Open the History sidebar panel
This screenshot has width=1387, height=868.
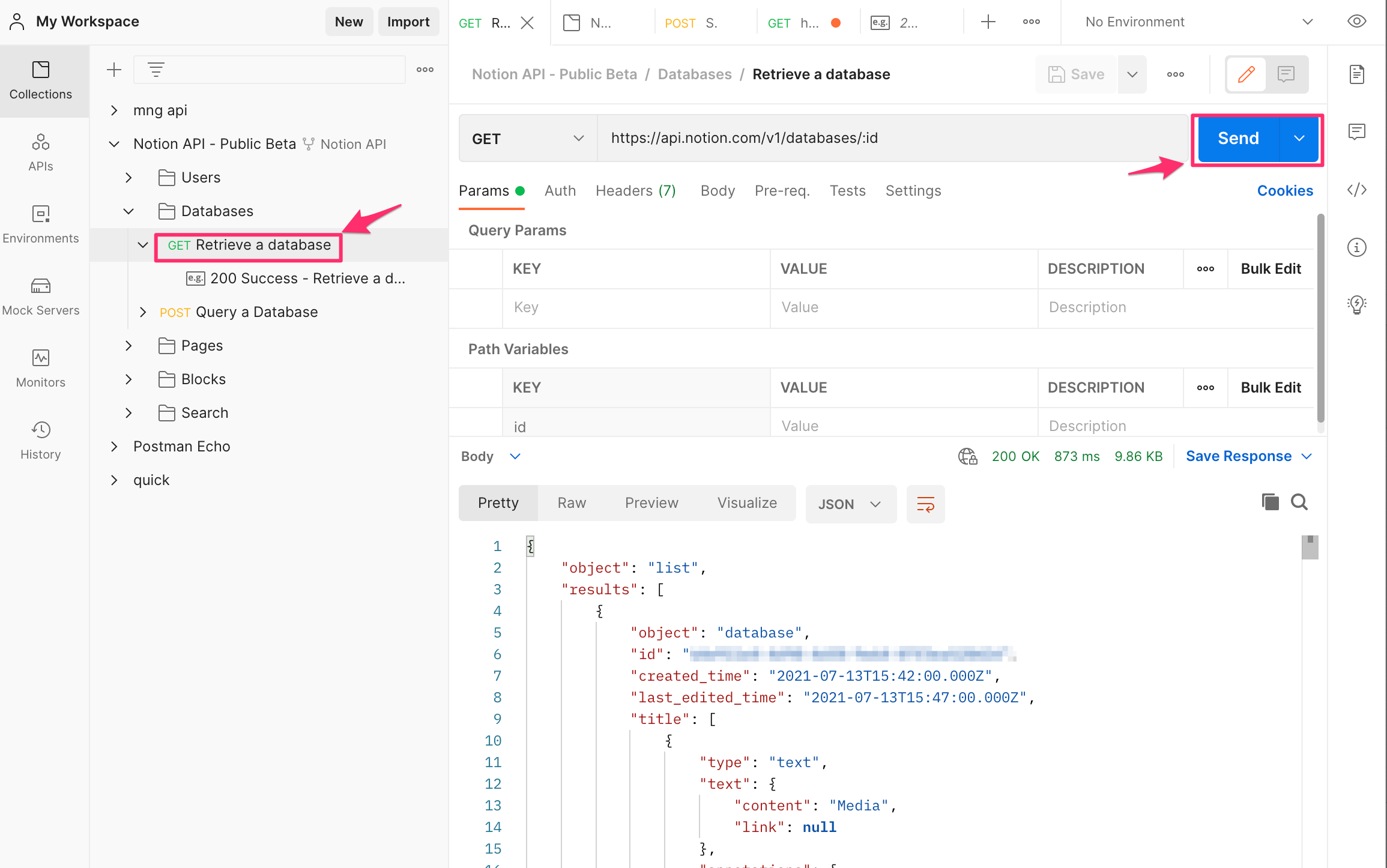click(x=40, y=441)
